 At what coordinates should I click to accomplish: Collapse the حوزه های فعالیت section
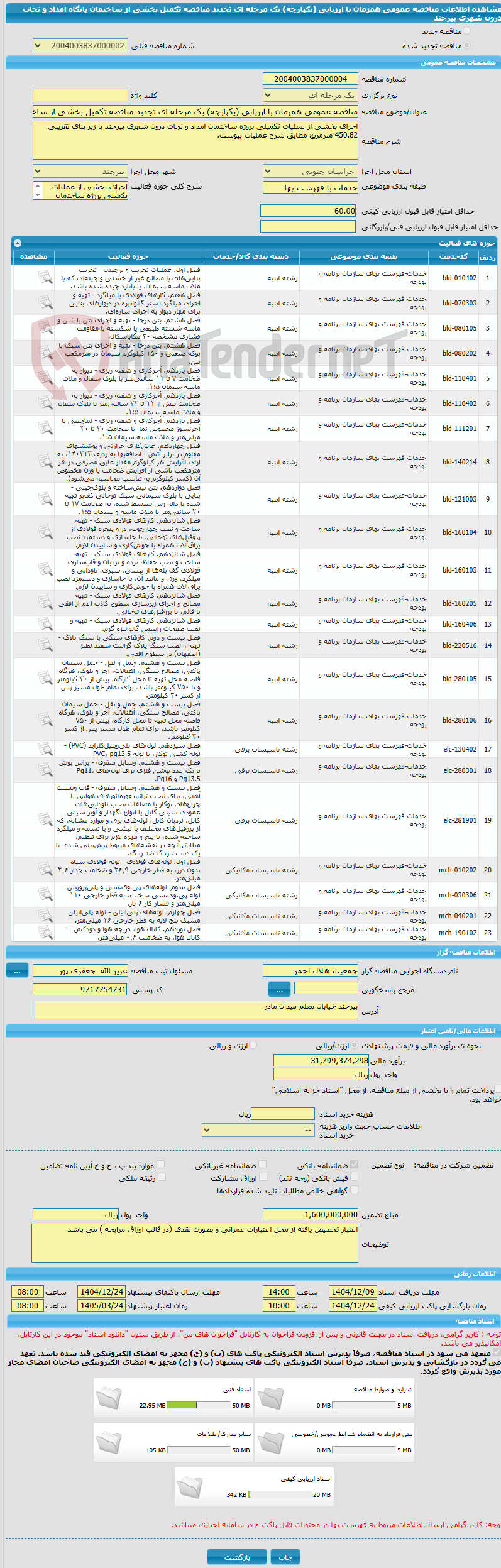click(x=17, y=243)
